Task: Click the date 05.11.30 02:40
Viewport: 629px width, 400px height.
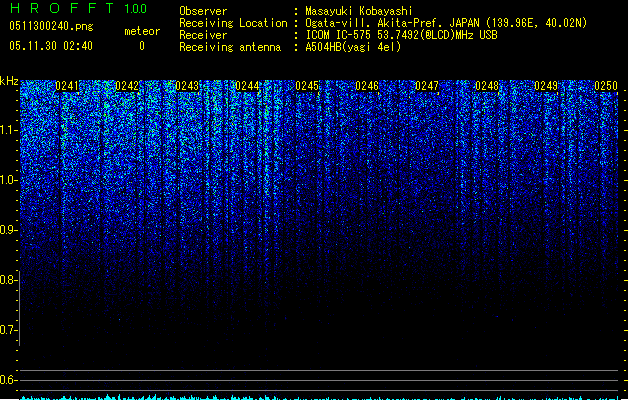Action: (51, 46)
